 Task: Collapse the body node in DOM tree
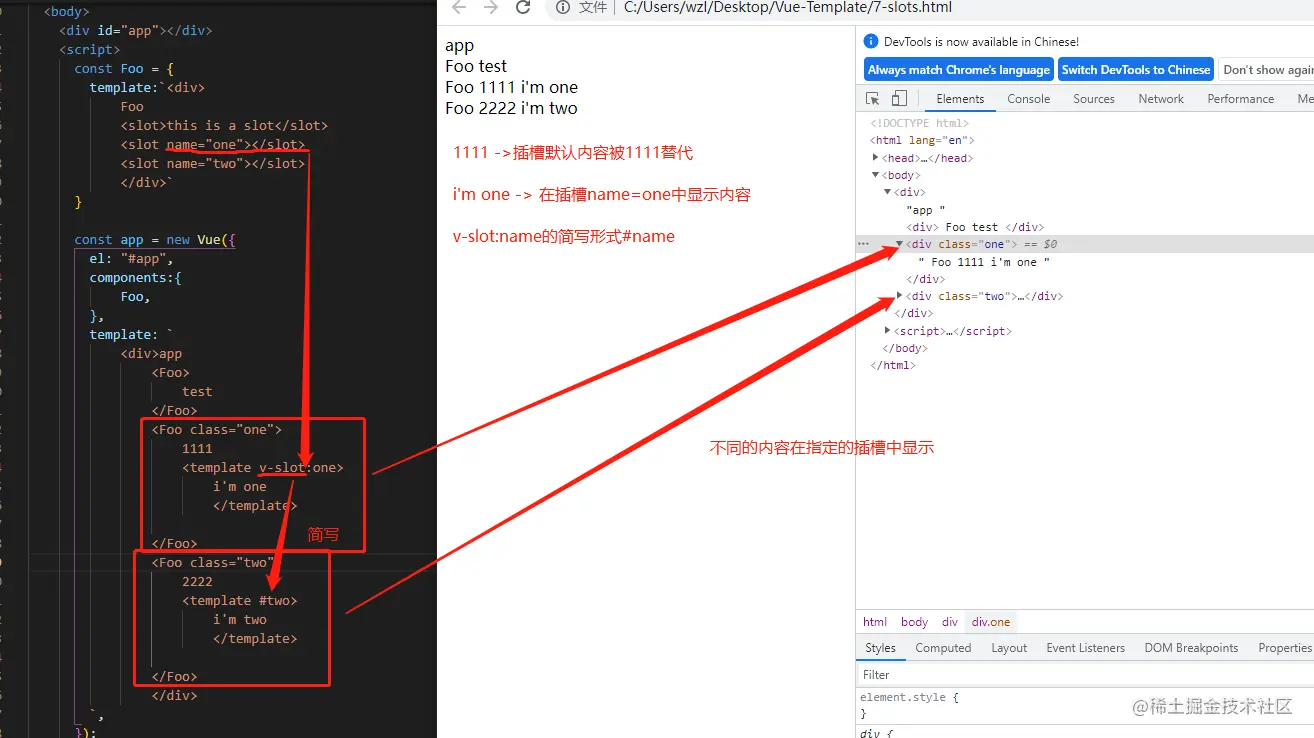click(x=876, y=175)
